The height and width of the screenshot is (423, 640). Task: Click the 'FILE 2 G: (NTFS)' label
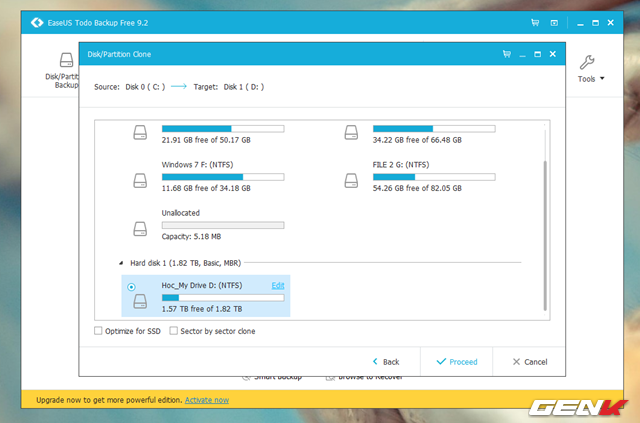401,165
